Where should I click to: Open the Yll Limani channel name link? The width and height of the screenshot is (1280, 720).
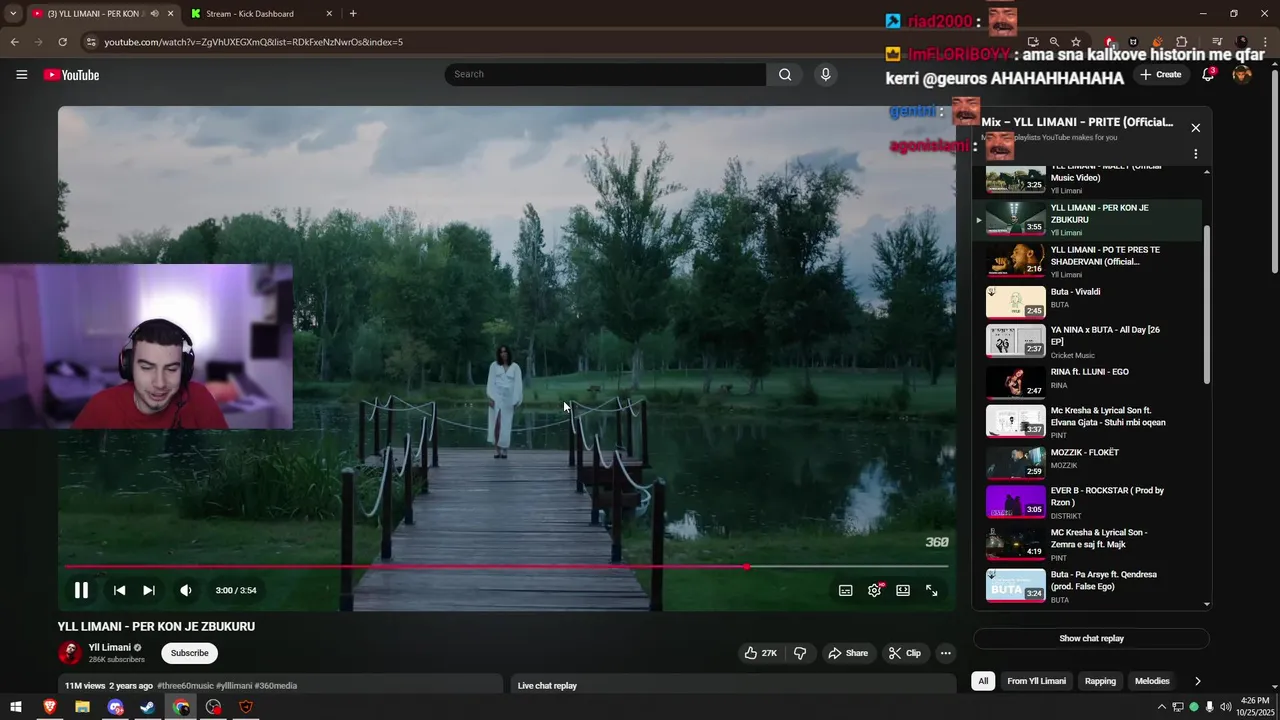pos(109,647)
